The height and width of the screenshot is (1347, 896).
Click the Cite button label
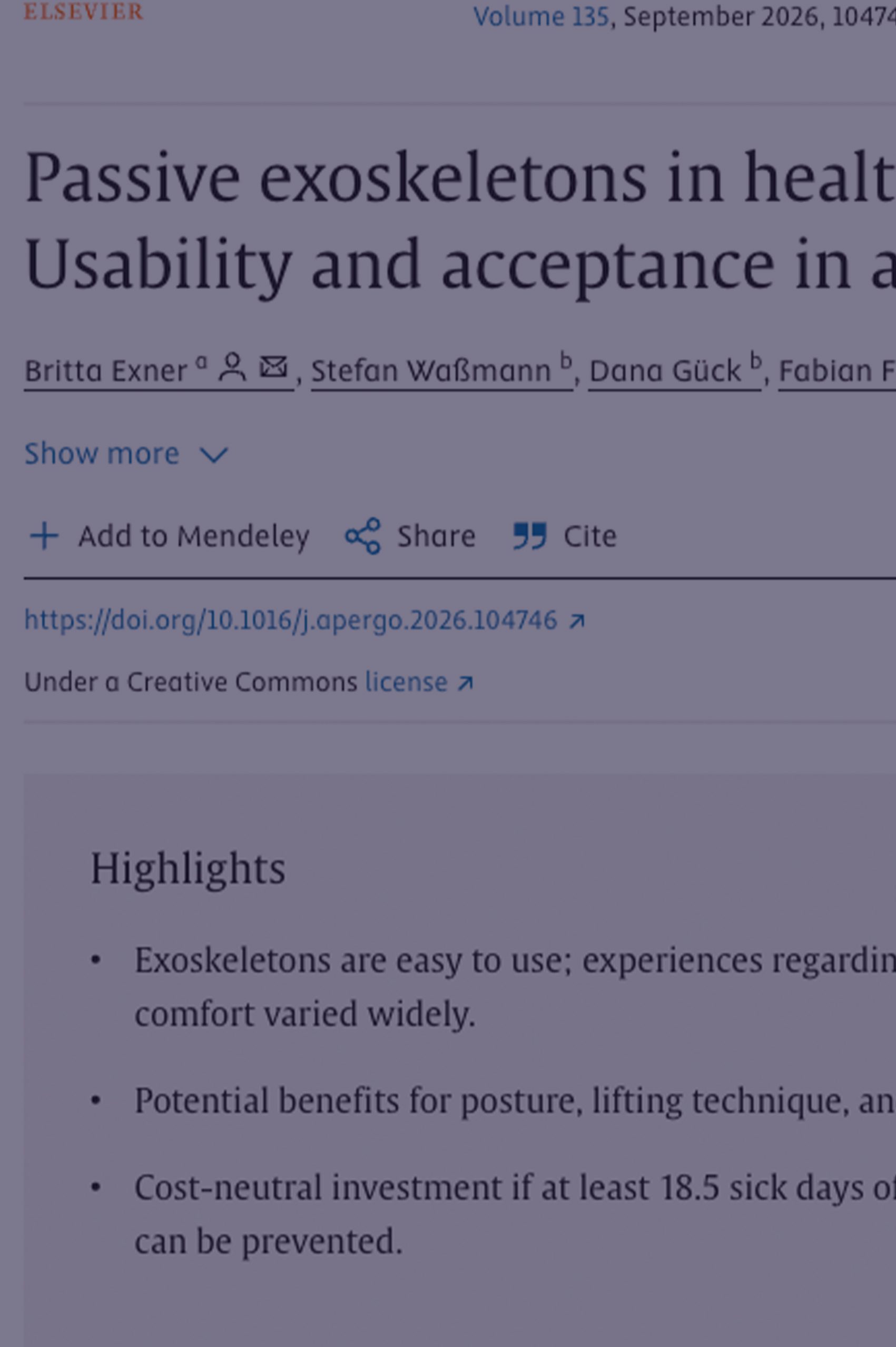(x=590, y=536)
